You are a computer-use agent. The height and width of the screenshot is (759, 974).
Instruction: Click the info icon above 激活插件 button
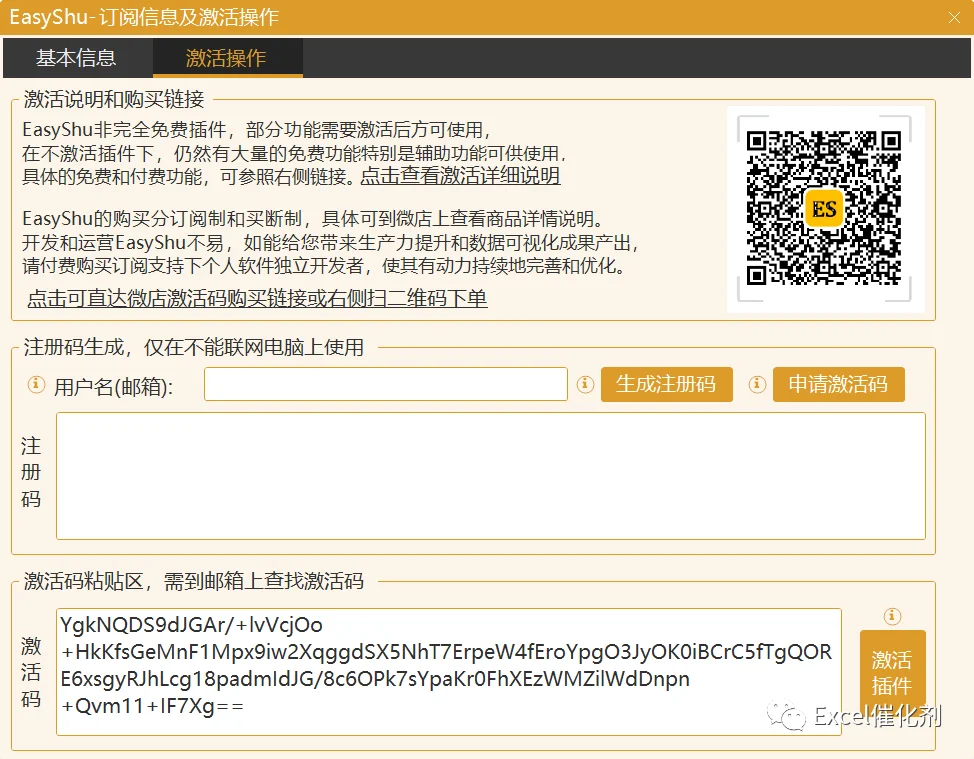pos(892,616)
